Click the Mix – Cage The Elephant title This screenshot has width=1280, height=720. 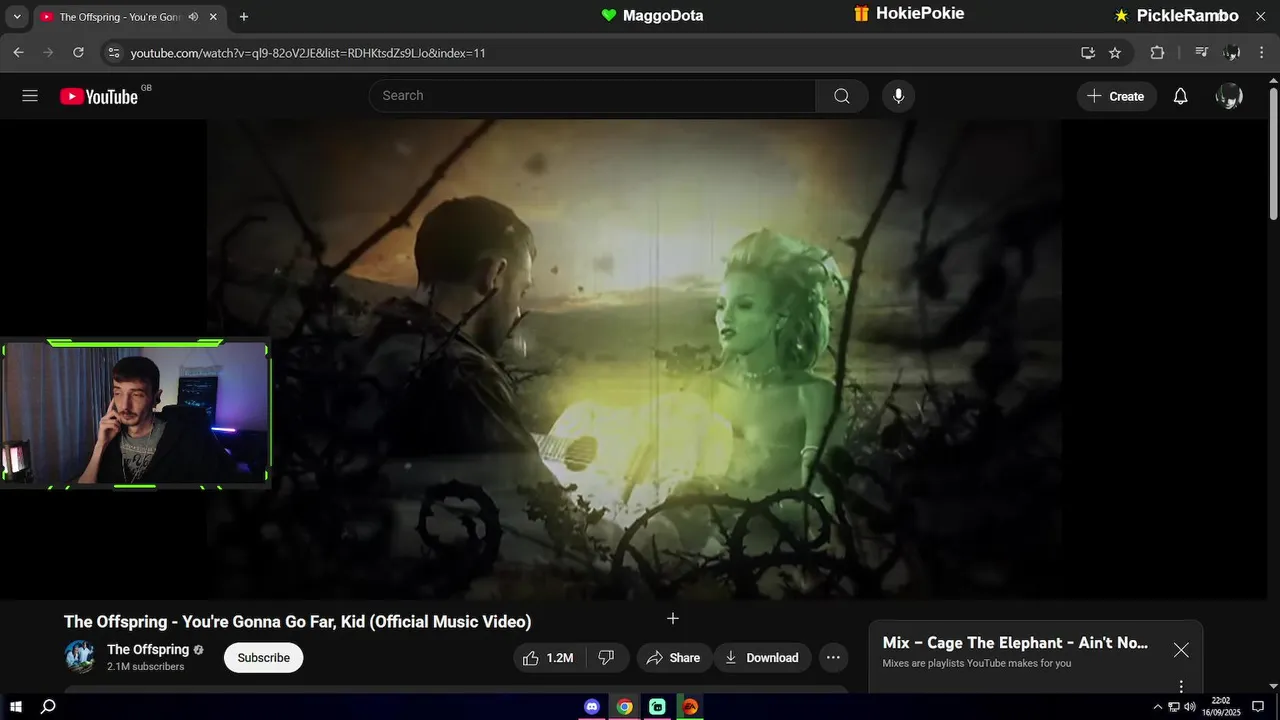pos(1015,643)
